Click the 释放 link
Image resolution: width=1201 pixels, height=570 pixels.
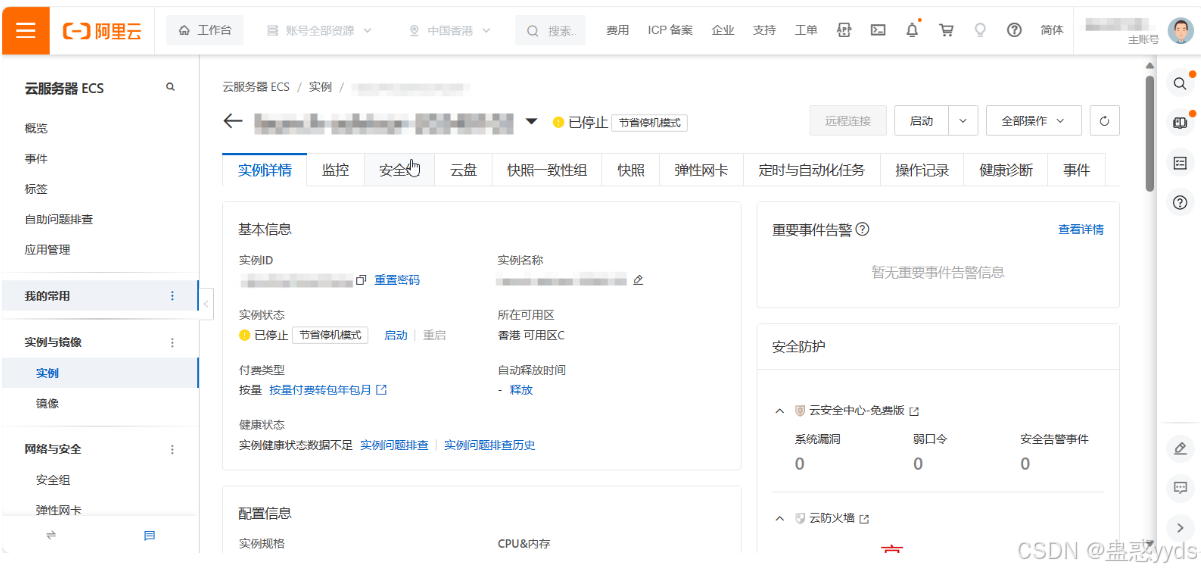(x=521, y=390)
